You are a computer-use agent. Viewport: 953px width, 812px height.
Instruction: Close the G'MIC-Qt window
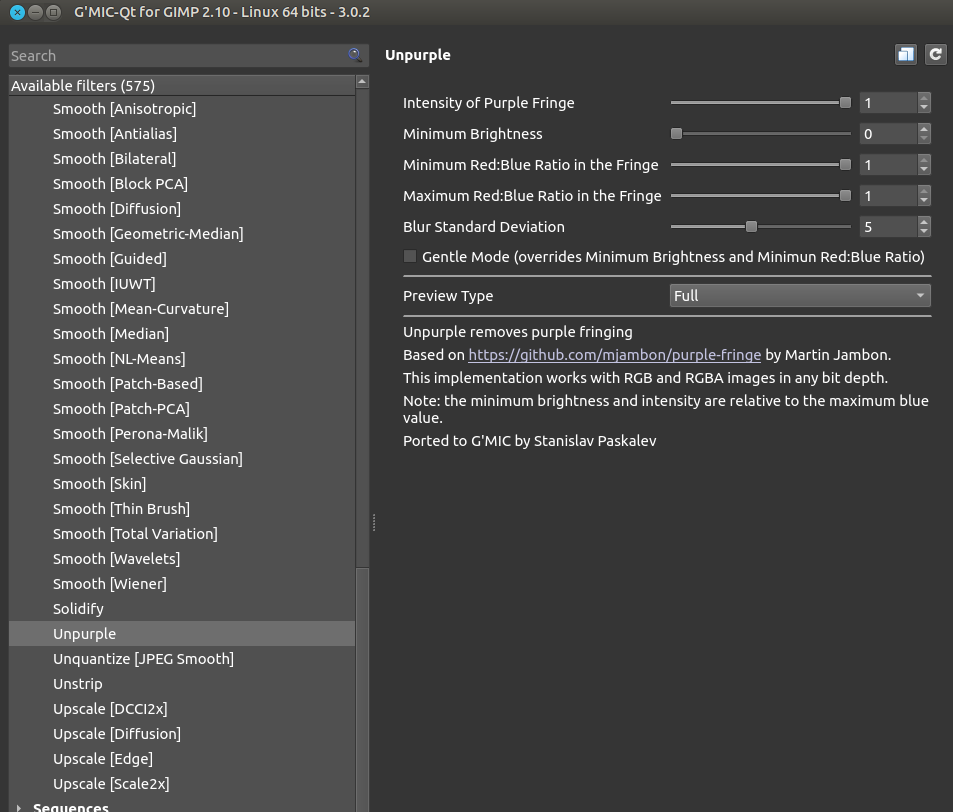click(18, 12)
